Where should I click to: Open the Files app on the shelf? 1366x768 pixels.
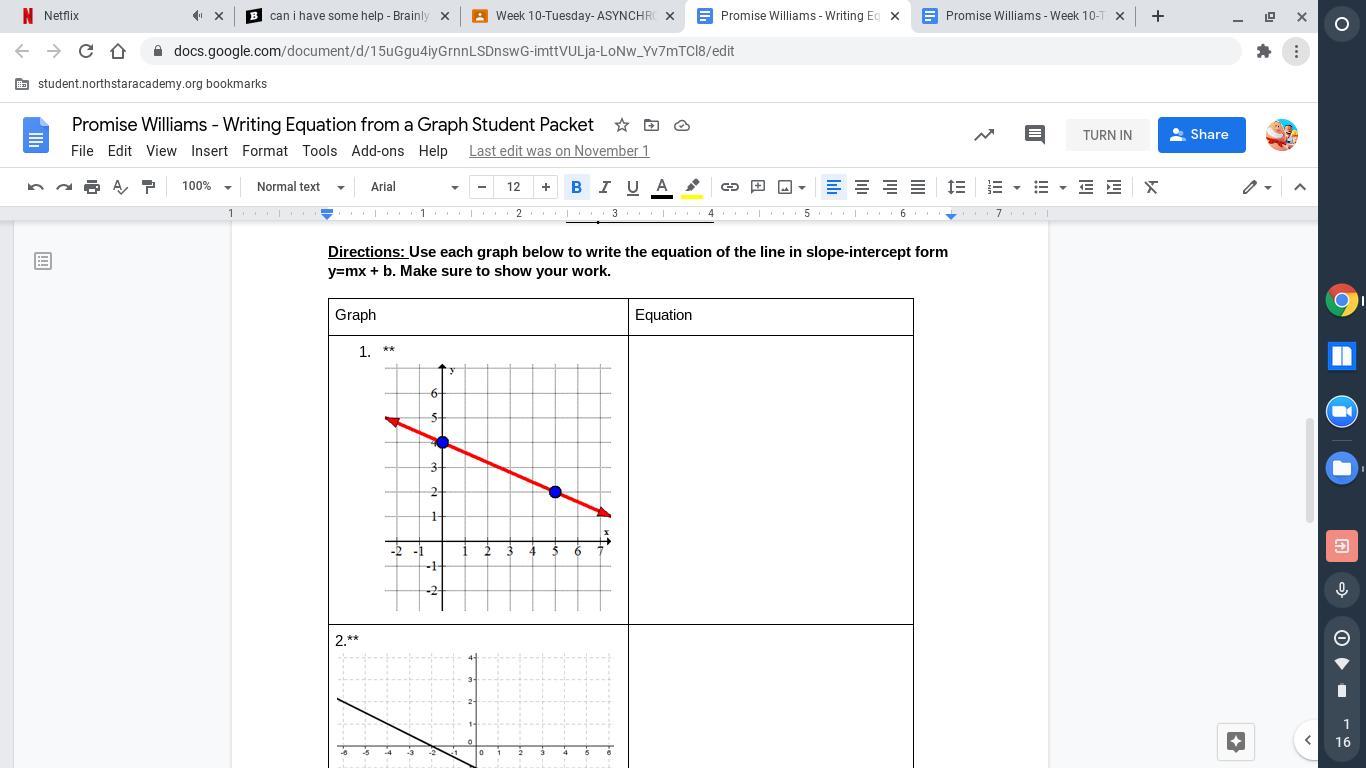[1342, 468]
